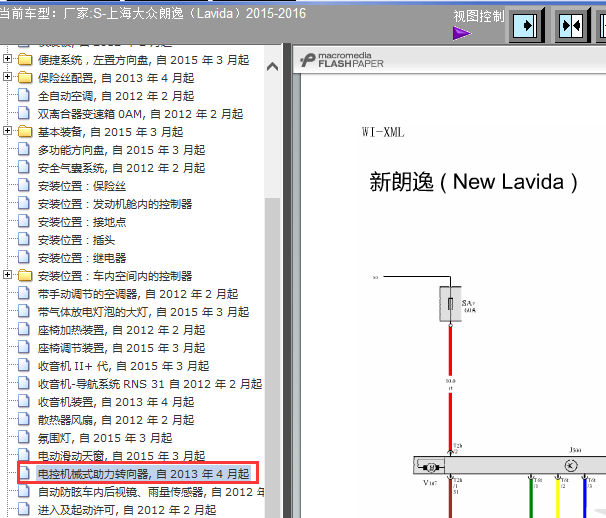
Task: Click the Macromedia FlashPaper logo
Action: (x=342, y=60)
